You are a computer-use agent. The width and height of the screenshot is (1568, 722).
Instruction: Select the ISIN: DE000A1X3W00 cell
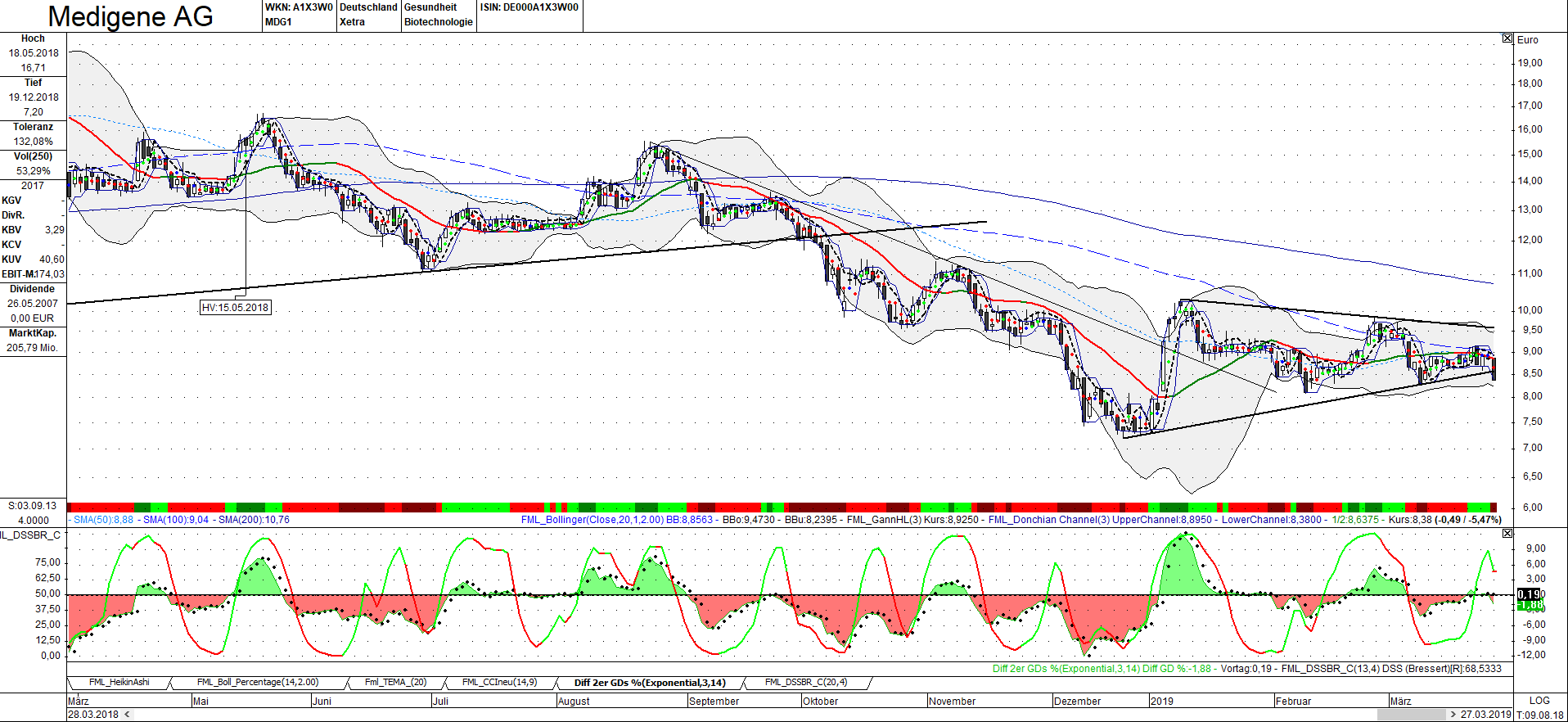click(529, 7)
